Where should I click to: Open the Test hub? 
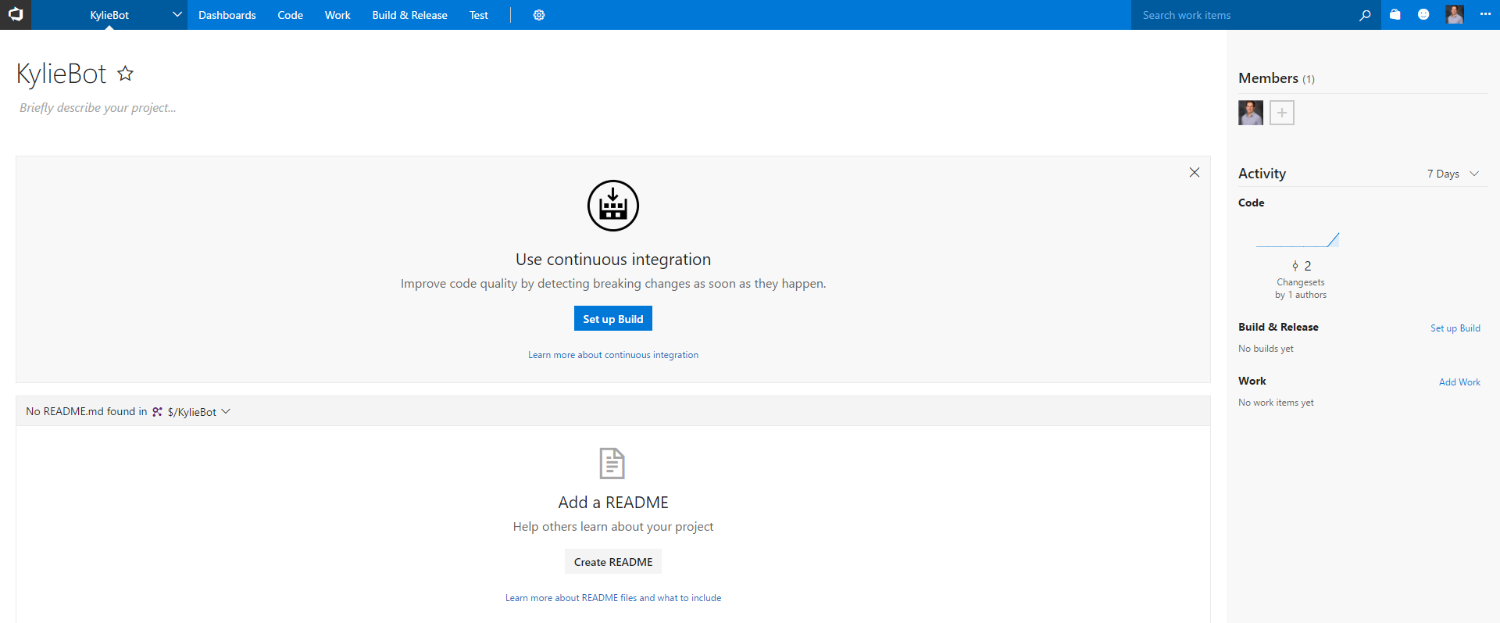[x=479, y=15]
